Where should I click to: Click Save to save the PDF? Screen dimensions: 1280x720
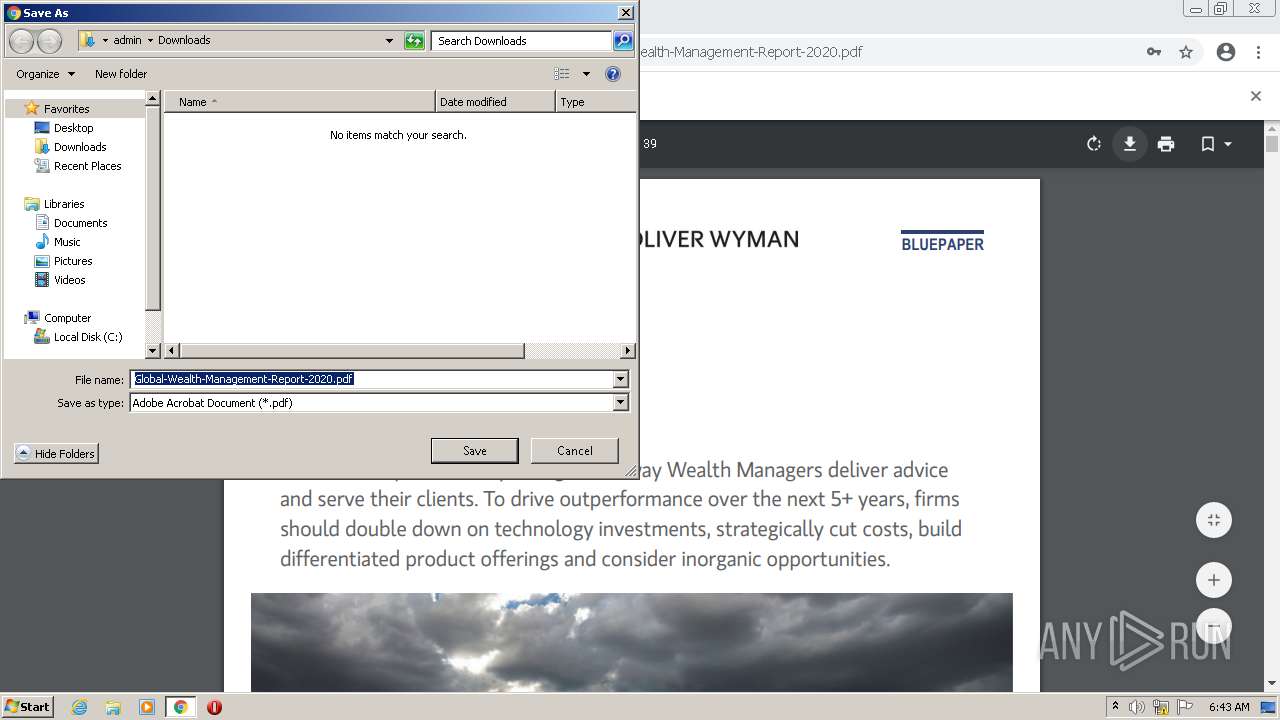tap(475, 451)
